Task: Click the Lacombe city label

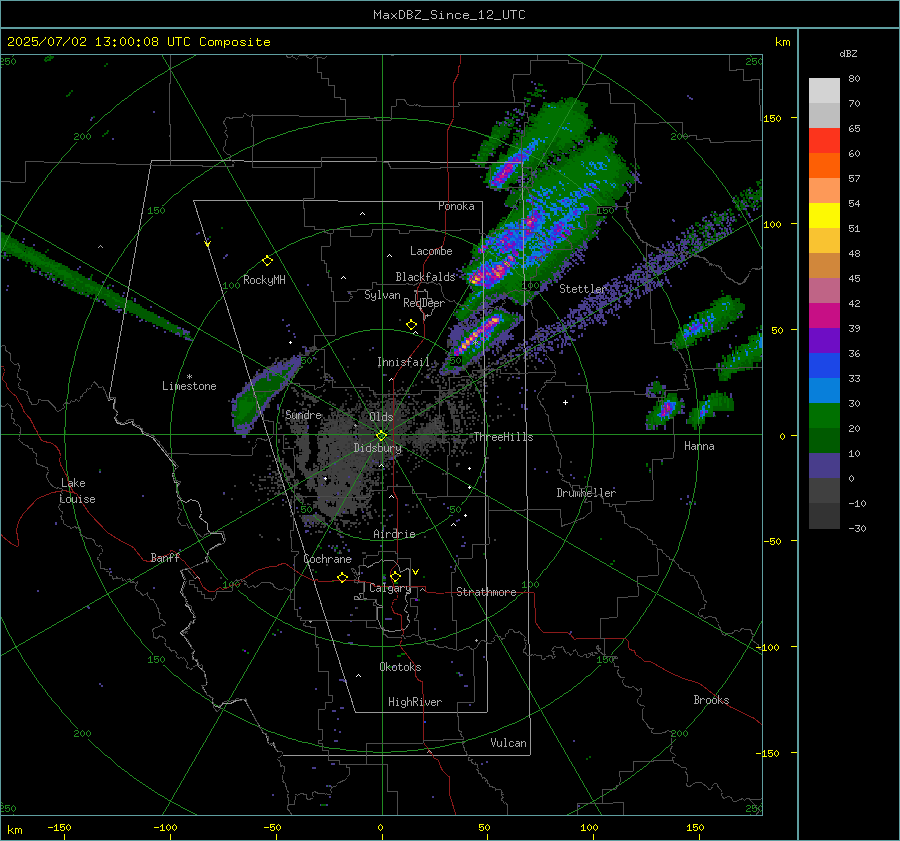Action: (x=431, y=251)
